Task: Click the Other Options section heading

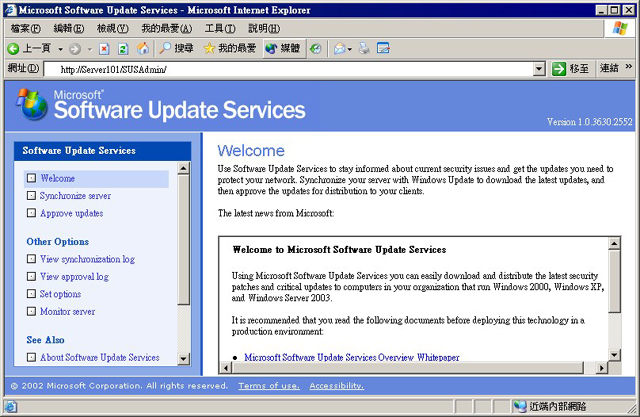Action: click(x=58, y=242)
